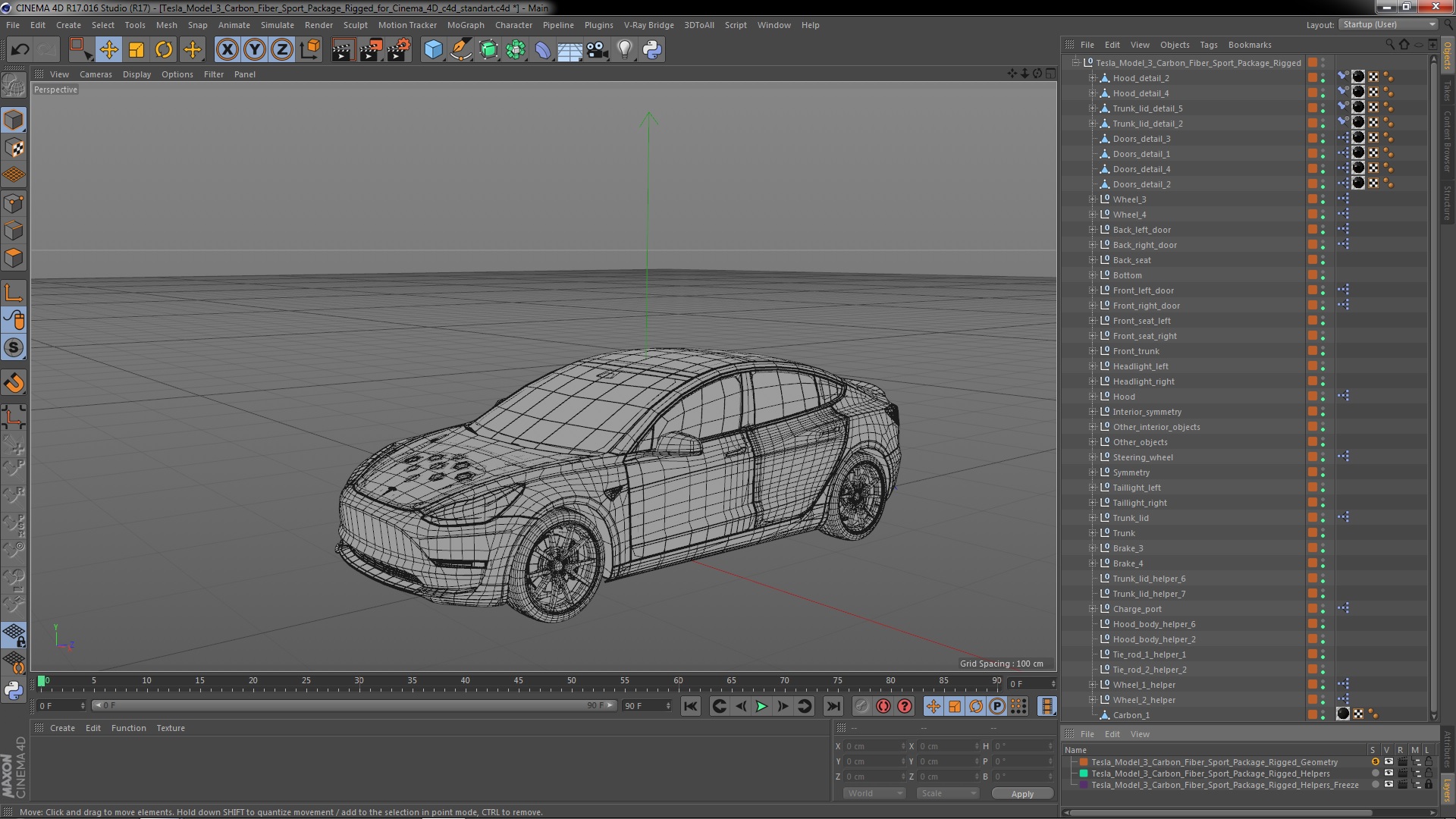This screenshot has height=819, width=1456.
Task: Open the Object Manager Tags menu
Action: 1209,45
